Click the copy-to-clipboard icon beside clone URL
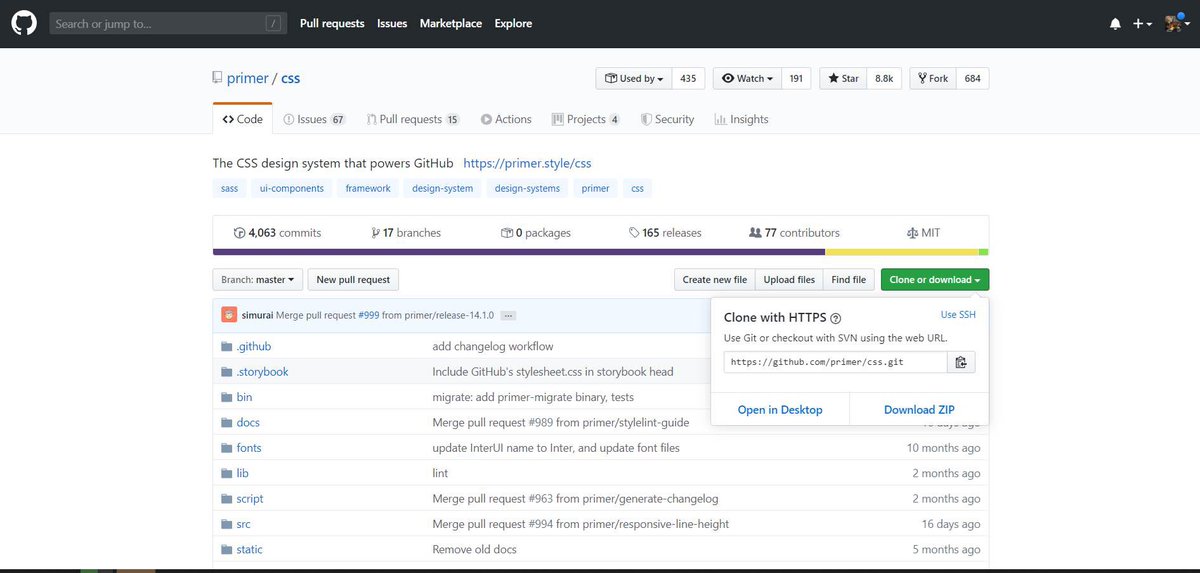The height and width of the screenshot is (573, 1200). click(961, 361)
